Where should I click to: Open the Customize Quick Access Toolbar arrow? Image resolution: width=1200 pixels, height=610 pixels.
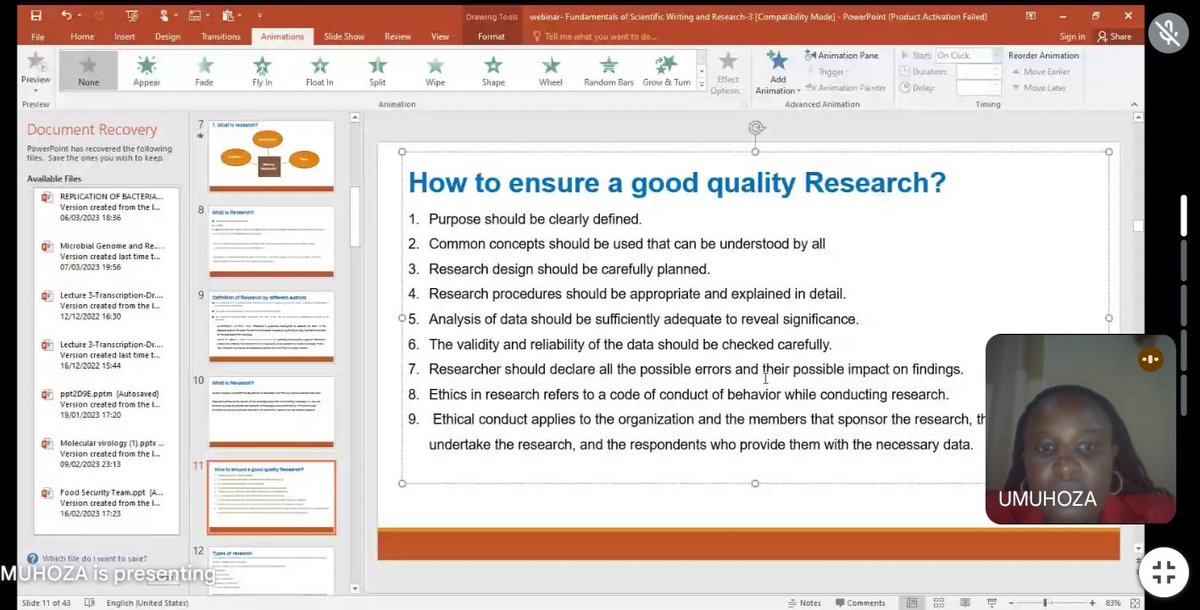coord(259,16)
